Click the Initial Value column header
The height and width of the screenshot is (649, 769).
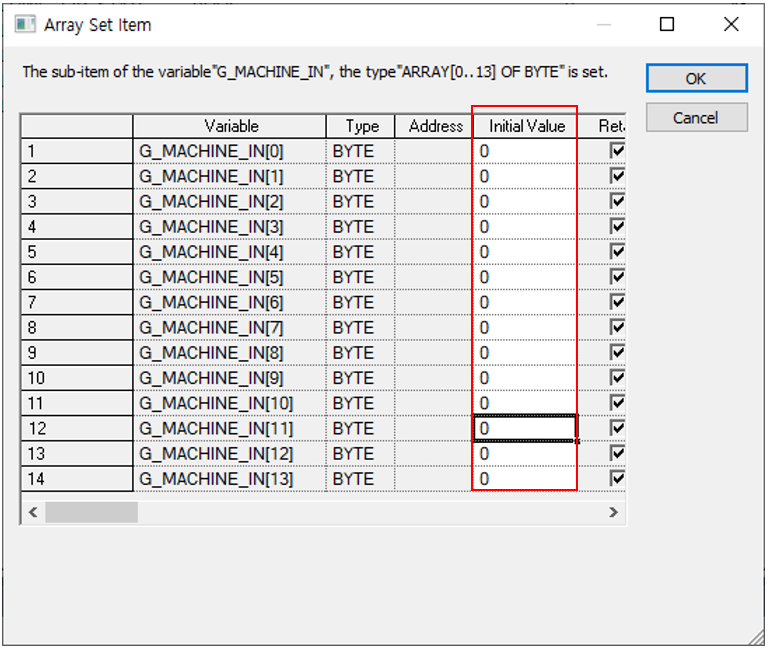click(526, 126)
